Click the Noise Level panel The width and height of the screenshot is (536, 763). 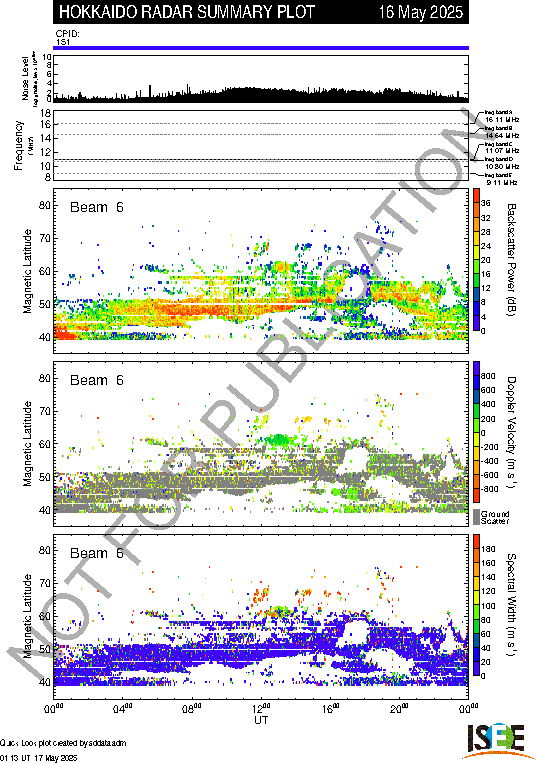[261, 78]
